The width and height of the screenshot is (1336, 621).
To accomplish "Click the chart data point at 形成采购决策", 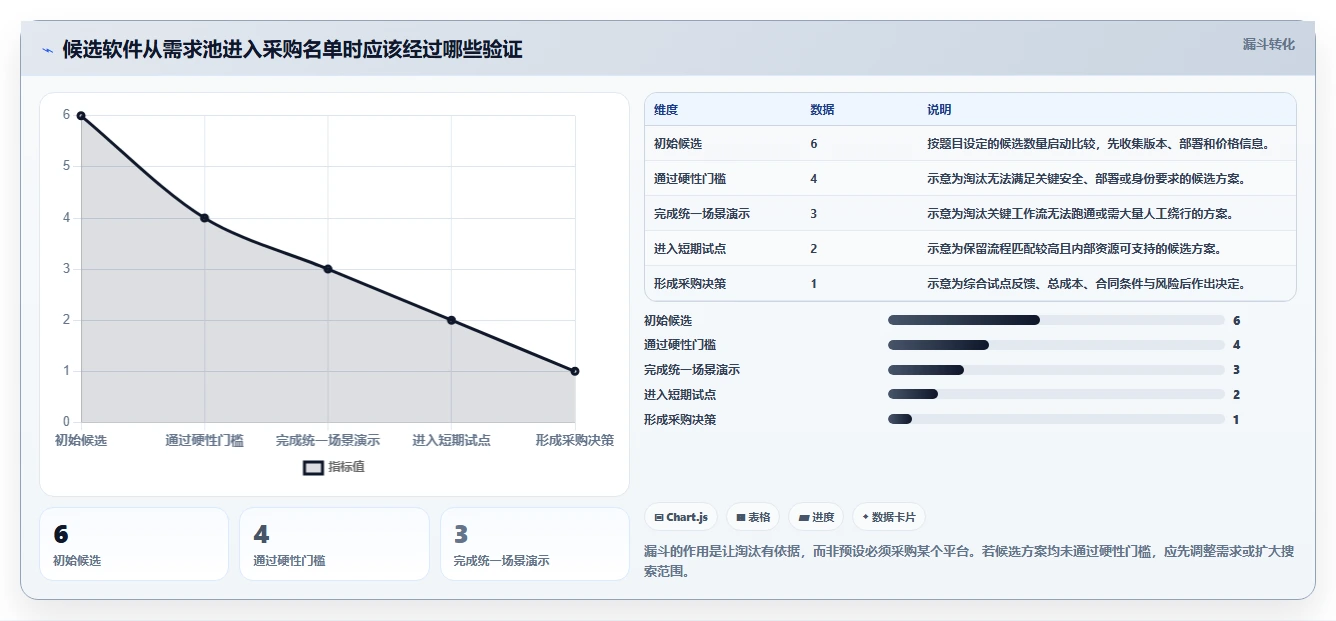I will pos(575,371).
